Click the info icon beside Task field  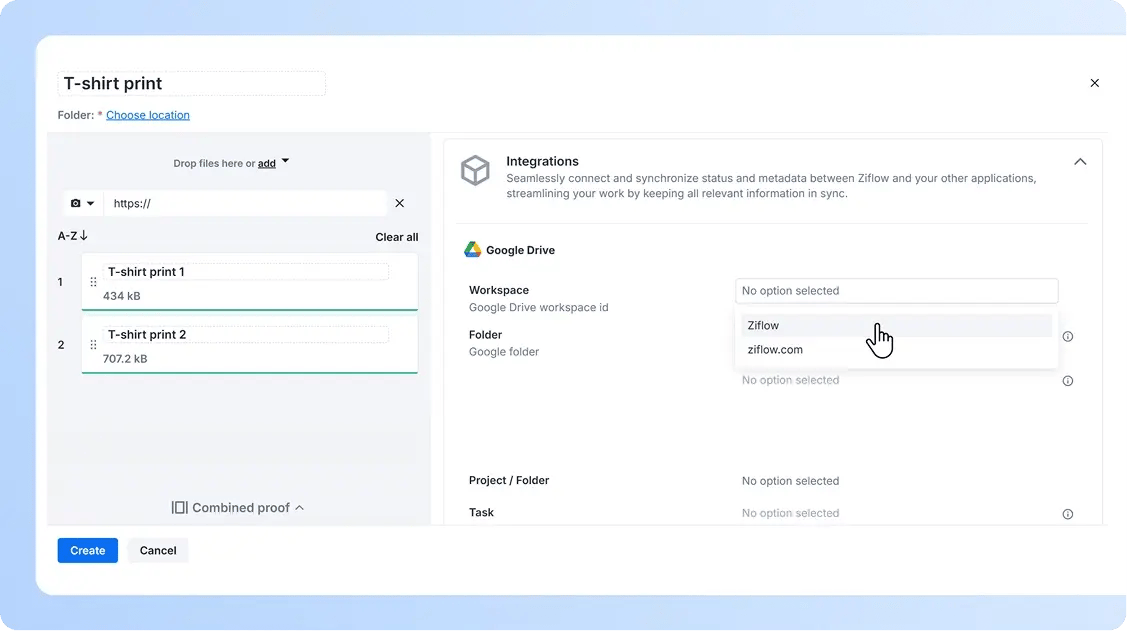click(1067, 514)
